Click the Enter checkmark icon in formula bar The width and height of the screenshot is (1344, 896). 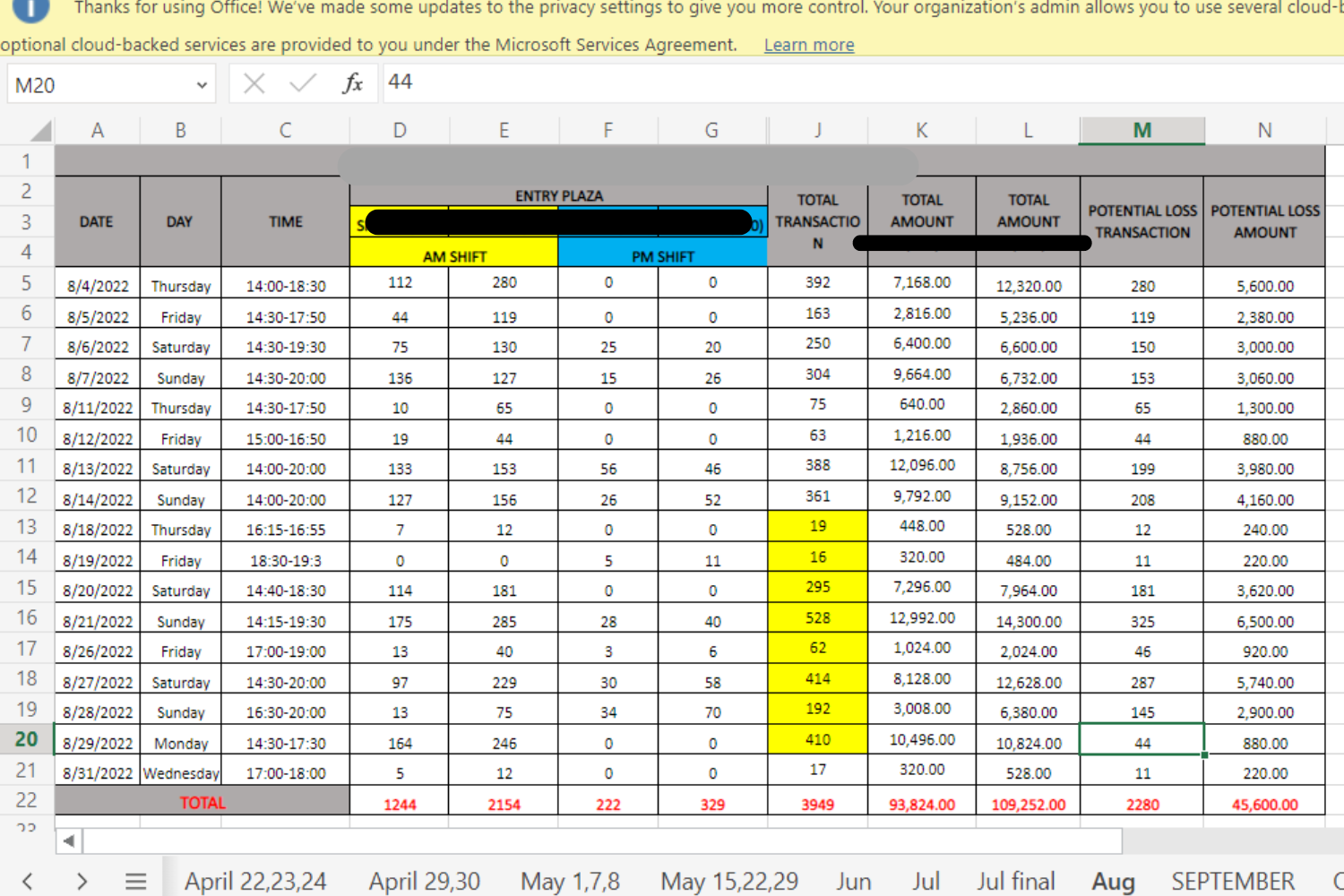pyautogui.click(x=303, y=83)
